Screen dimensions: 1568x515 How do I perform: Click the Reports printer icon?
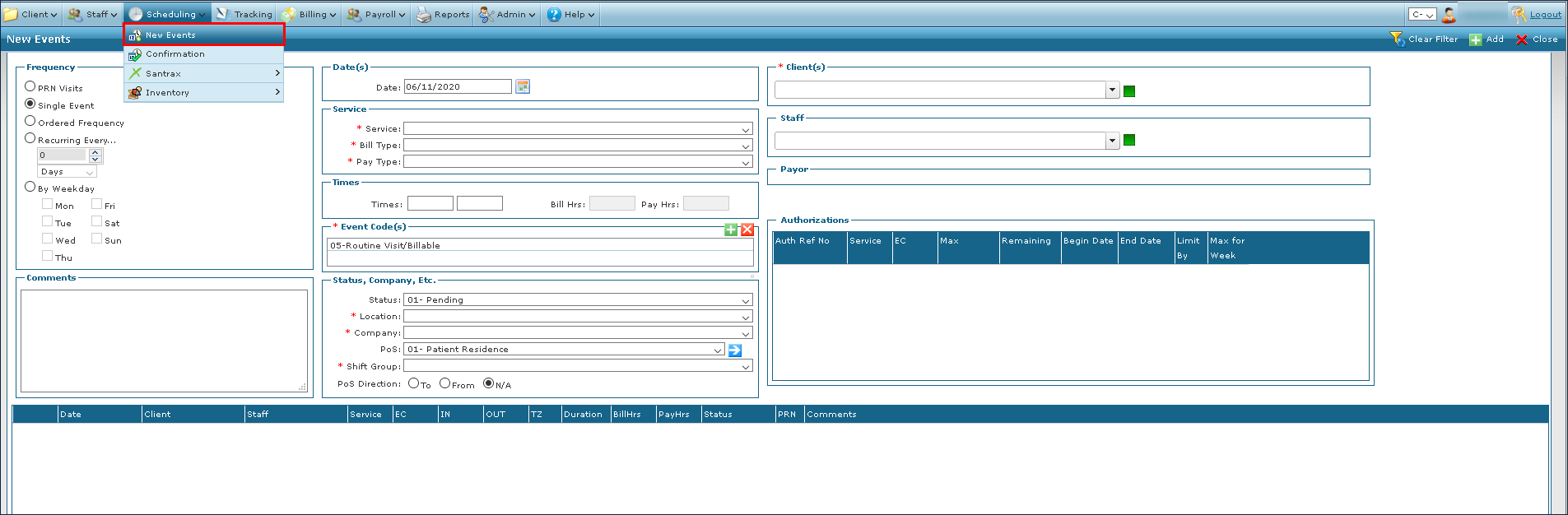click(x=423, y=15)
